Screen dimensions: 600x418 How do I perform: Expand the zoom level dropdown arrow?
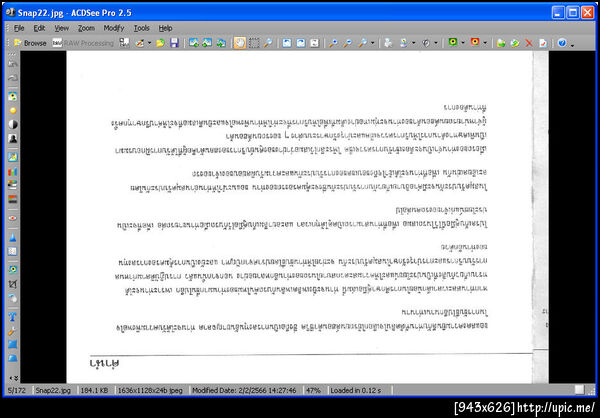coord(372,43)
